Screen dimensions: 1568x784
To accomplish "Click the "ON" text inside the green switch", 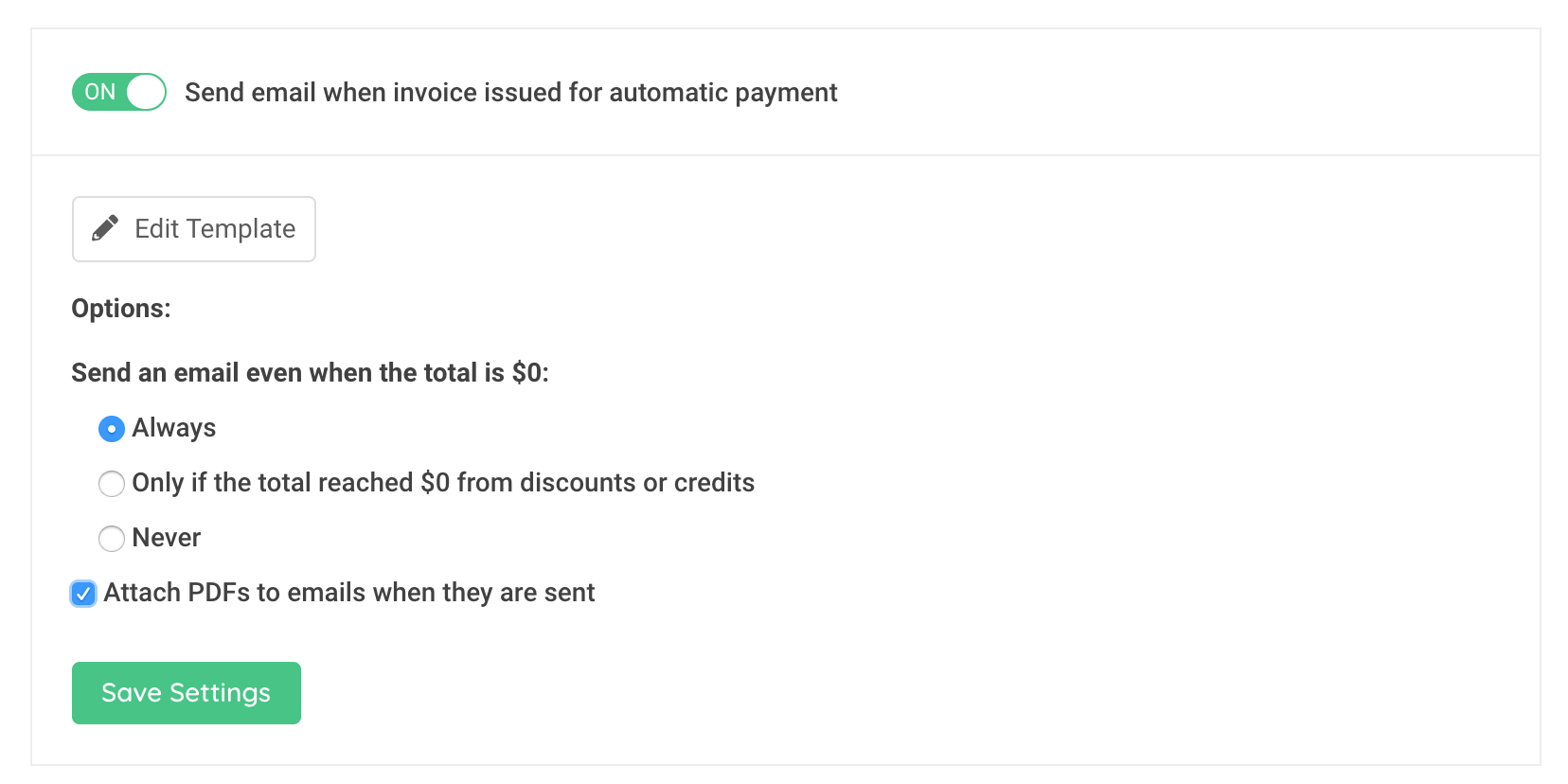I will 100,92.
